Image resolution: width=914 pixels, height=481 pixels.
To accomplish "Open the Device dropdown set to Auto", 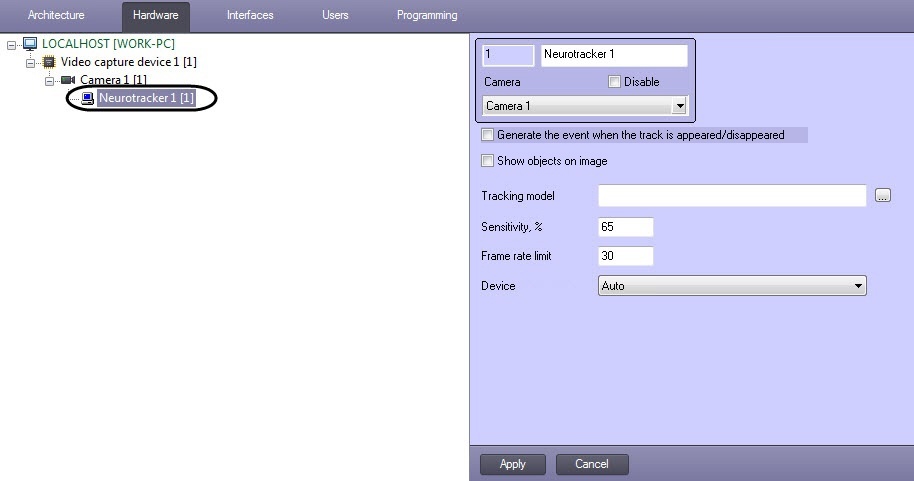I will pyautogui.click(x=858, y=286).
